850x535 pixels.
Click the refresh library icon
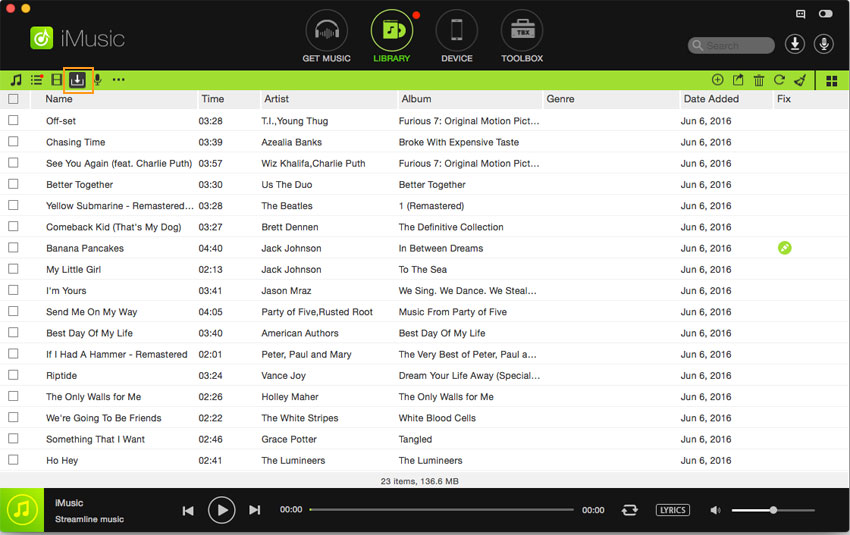(x=780, y=80)
